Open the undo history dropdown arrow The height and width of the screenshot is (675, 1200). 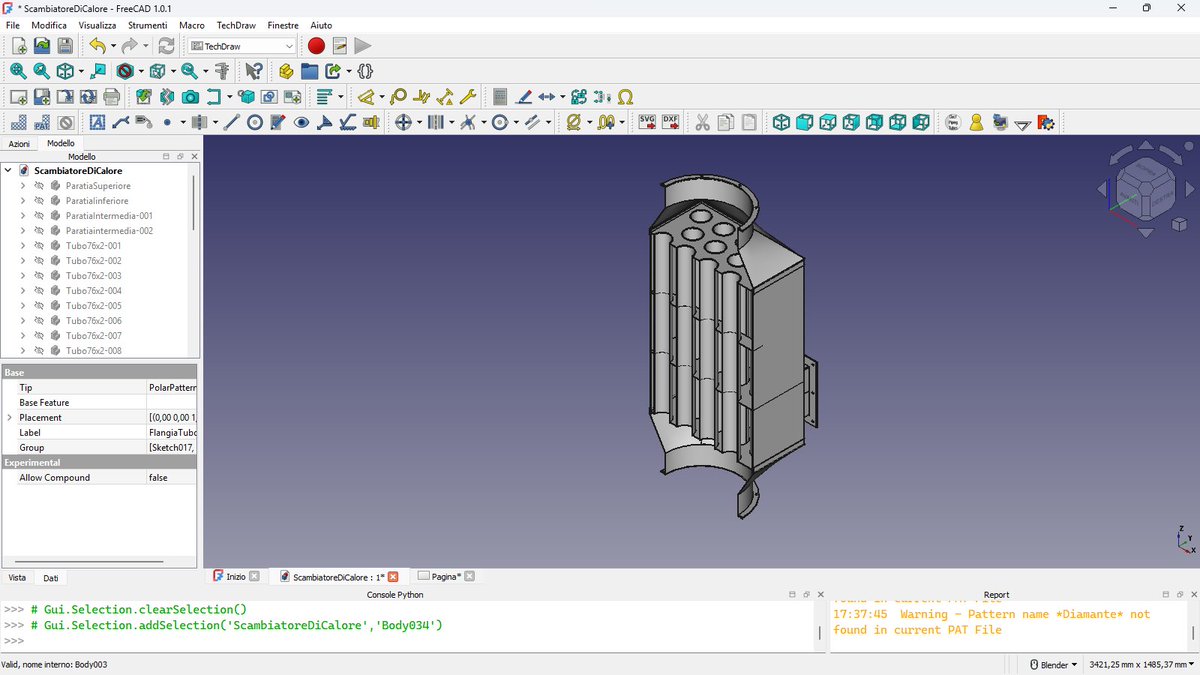tap(113, 46)
